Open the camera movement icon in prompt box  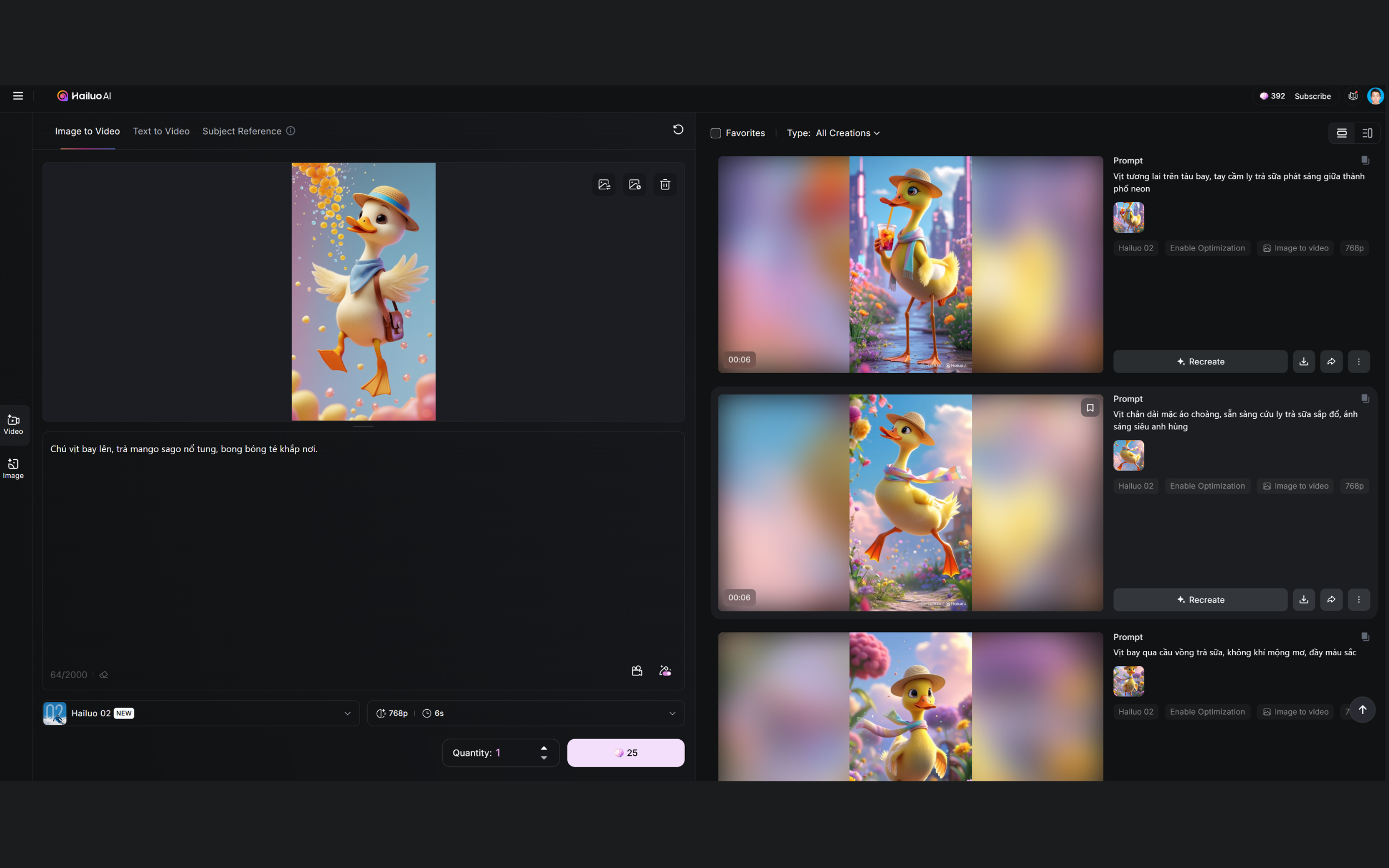[637, 670]
